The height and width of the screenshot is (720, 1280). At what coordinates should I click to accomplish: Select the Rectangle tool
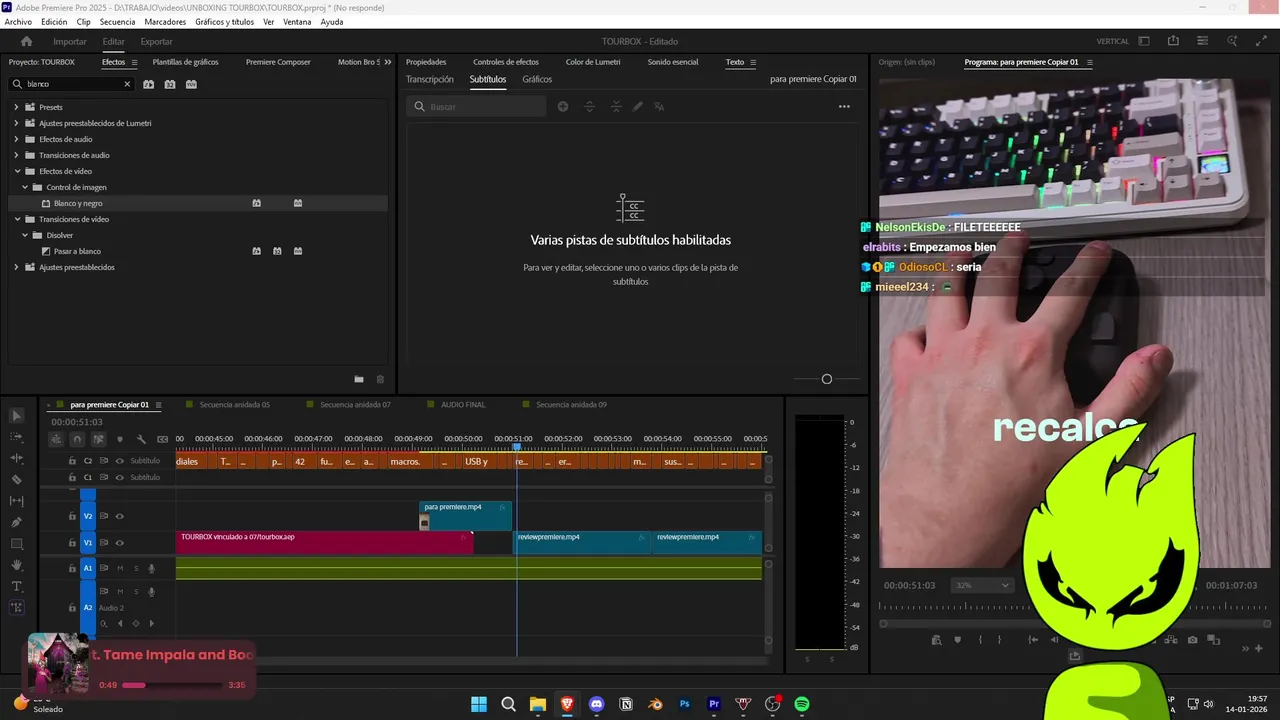click(17, 544)
